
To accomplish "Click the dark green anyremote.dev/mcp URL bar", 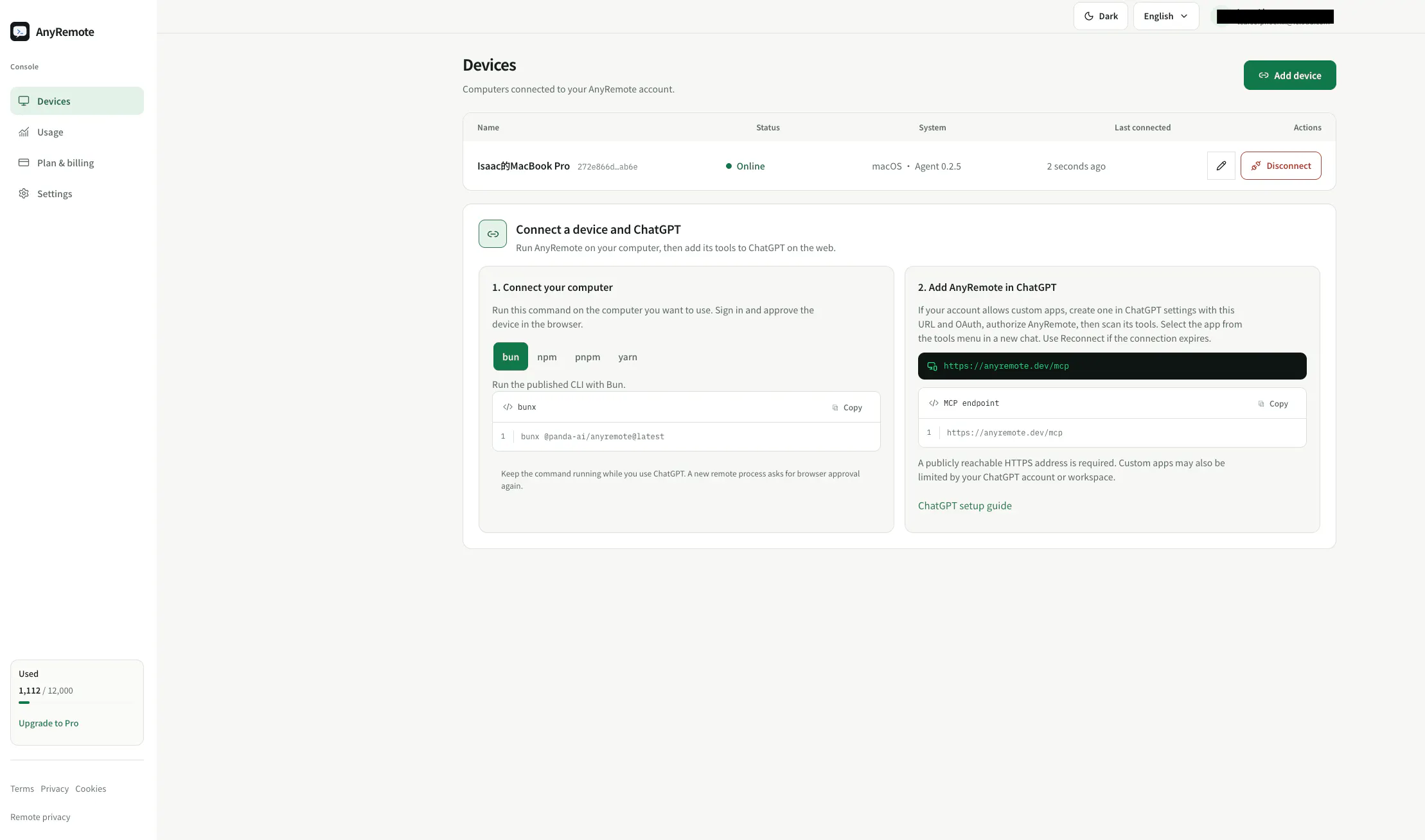I will [1112, 366].
